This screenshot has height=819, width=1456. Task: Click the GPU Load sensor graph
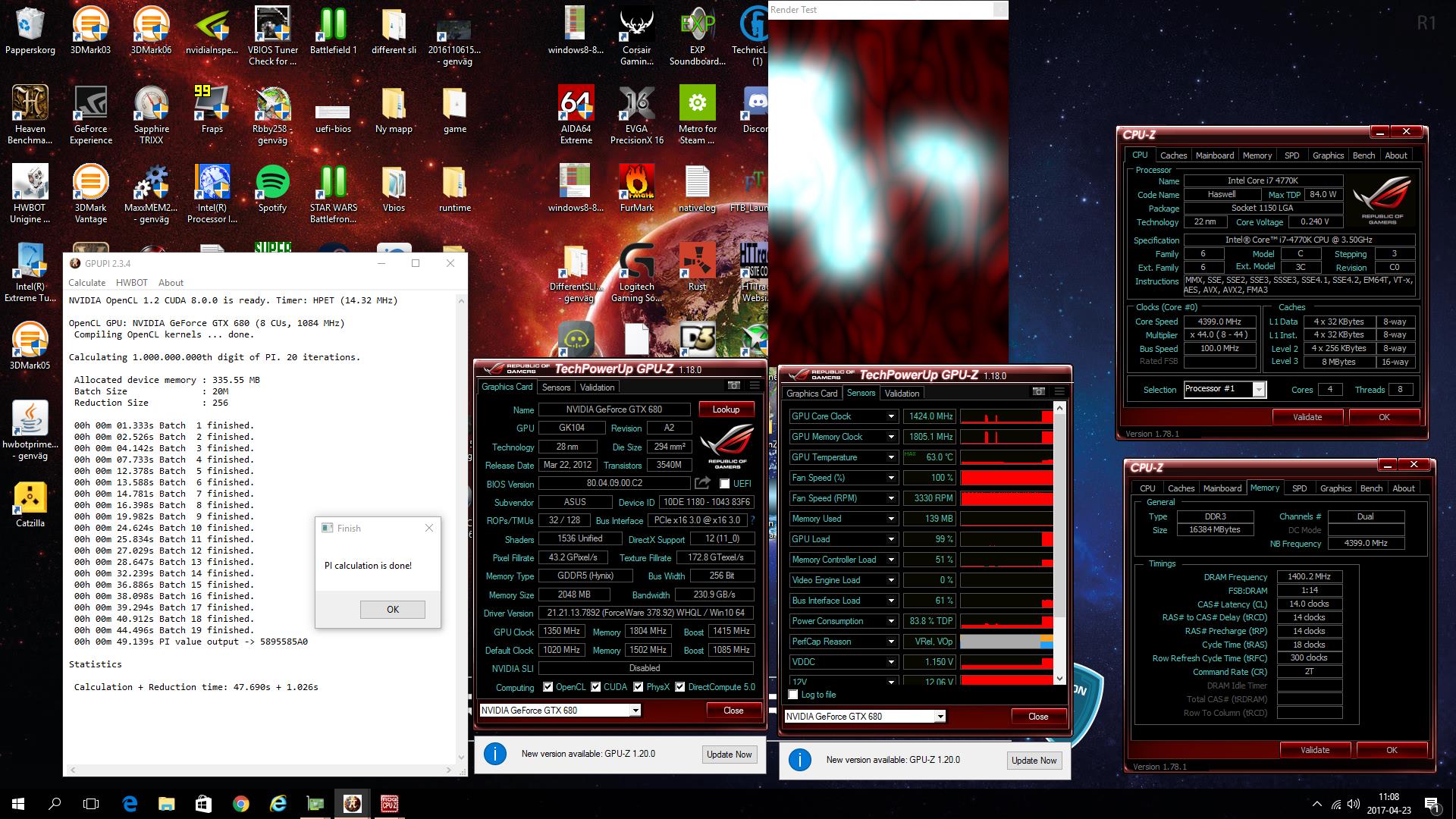pos(1006,539)
